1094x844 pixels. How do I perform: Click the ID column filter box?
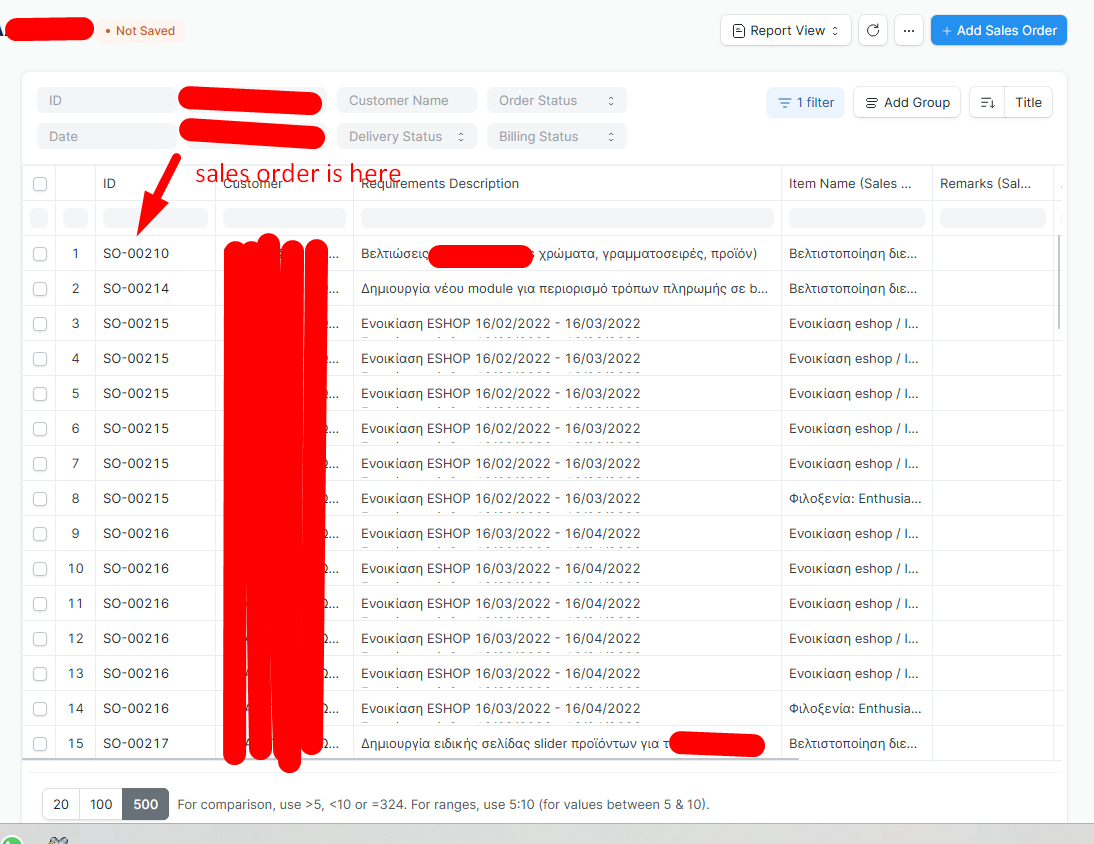155,218
